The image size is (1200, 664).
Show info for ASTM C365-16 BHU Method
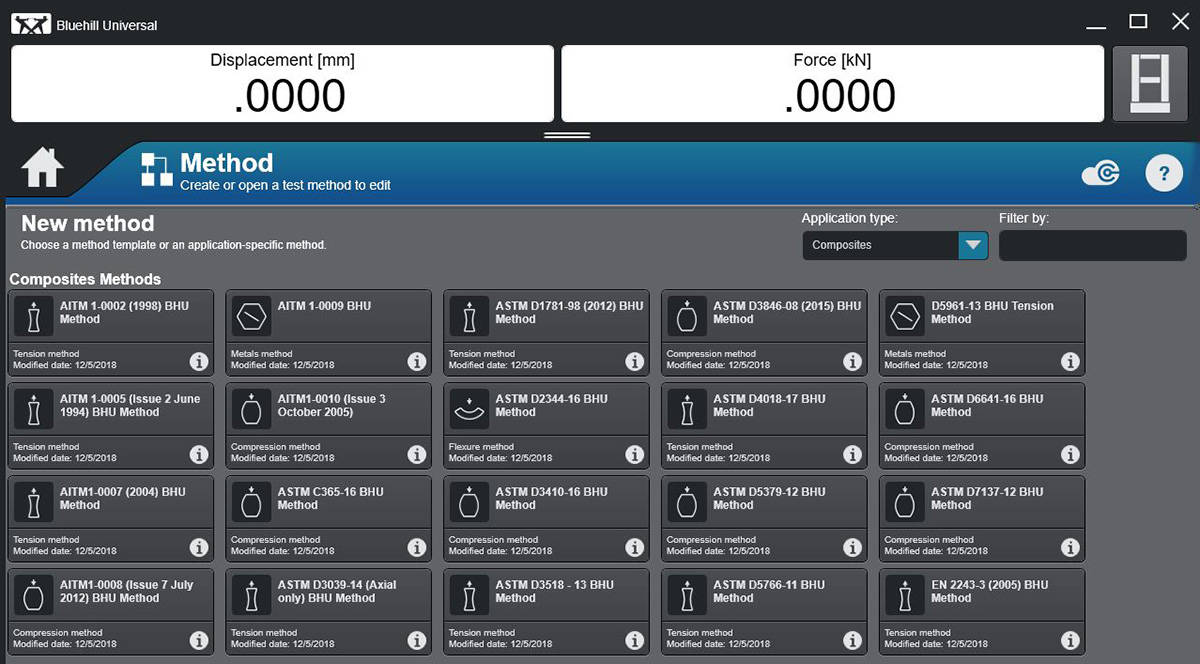[x=416, y=547]
